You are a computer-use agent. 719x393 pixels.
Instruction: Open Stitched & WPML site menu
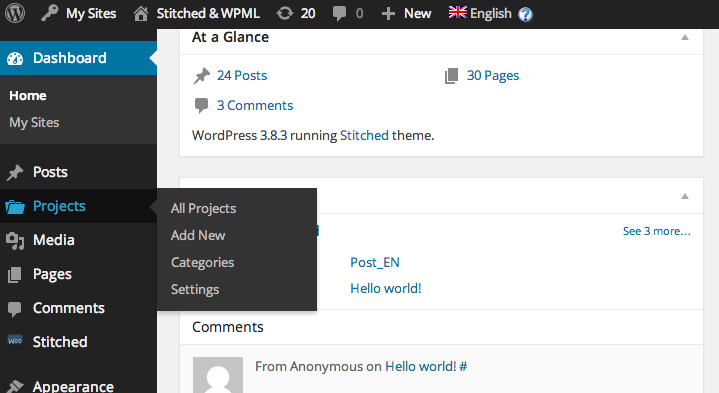pos(208,13)
